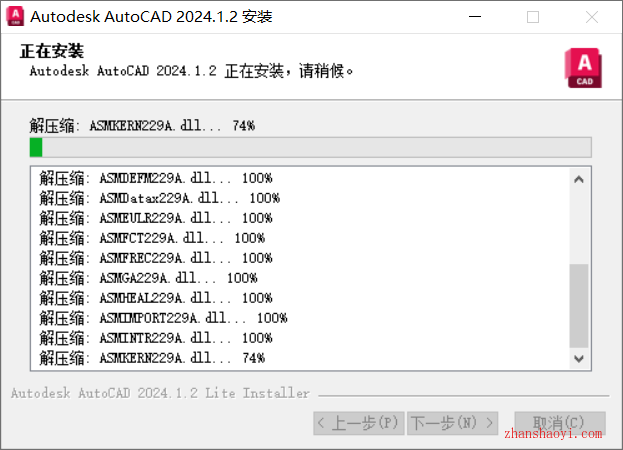Screen dimensions: 623x450
Task: Click the log list scrollbar thumb
Action: pos(579,305)
